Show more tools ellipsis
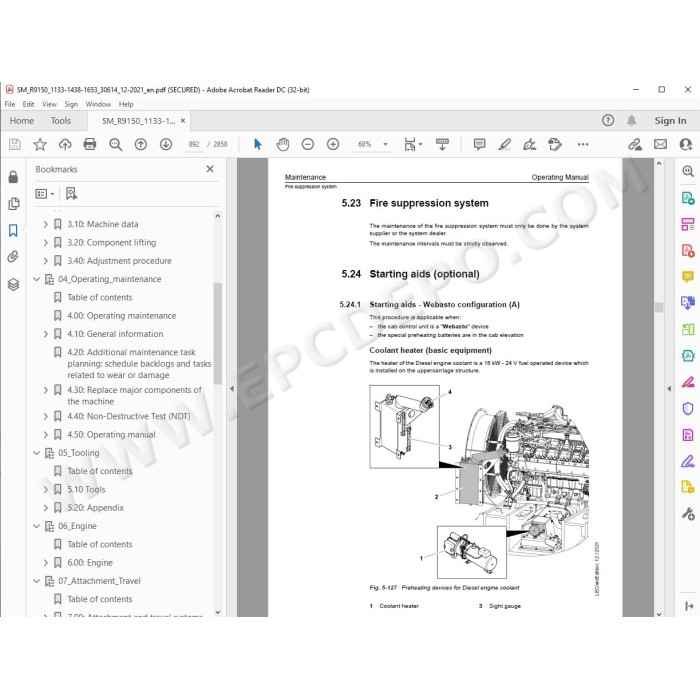The width and height of the screenshot is (700, 700). pos(583,144)
